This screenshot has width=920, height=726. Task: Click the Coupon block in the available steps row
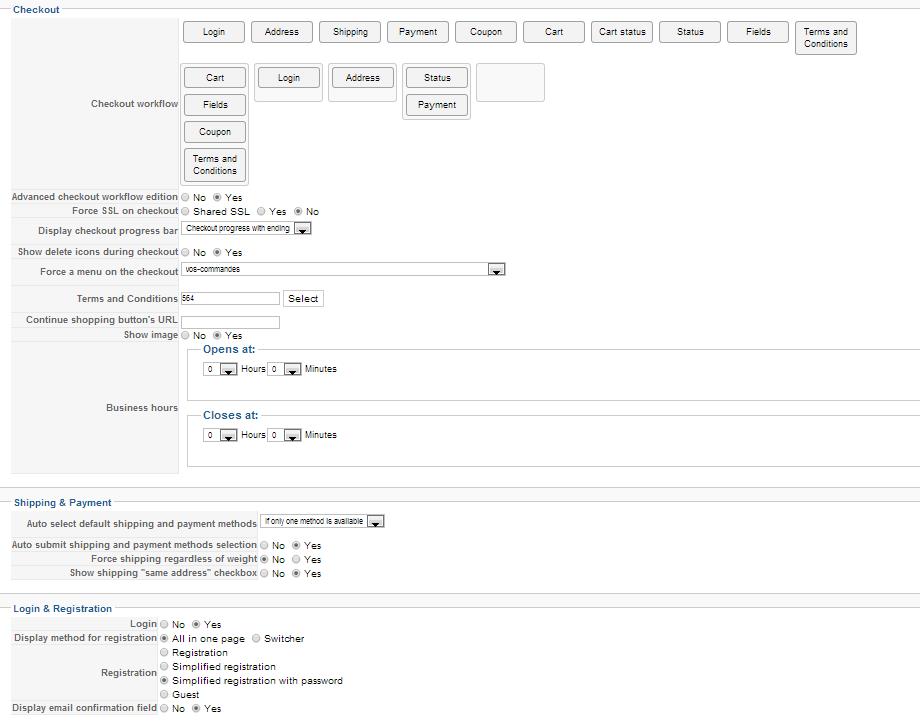(x=486, y=32)
